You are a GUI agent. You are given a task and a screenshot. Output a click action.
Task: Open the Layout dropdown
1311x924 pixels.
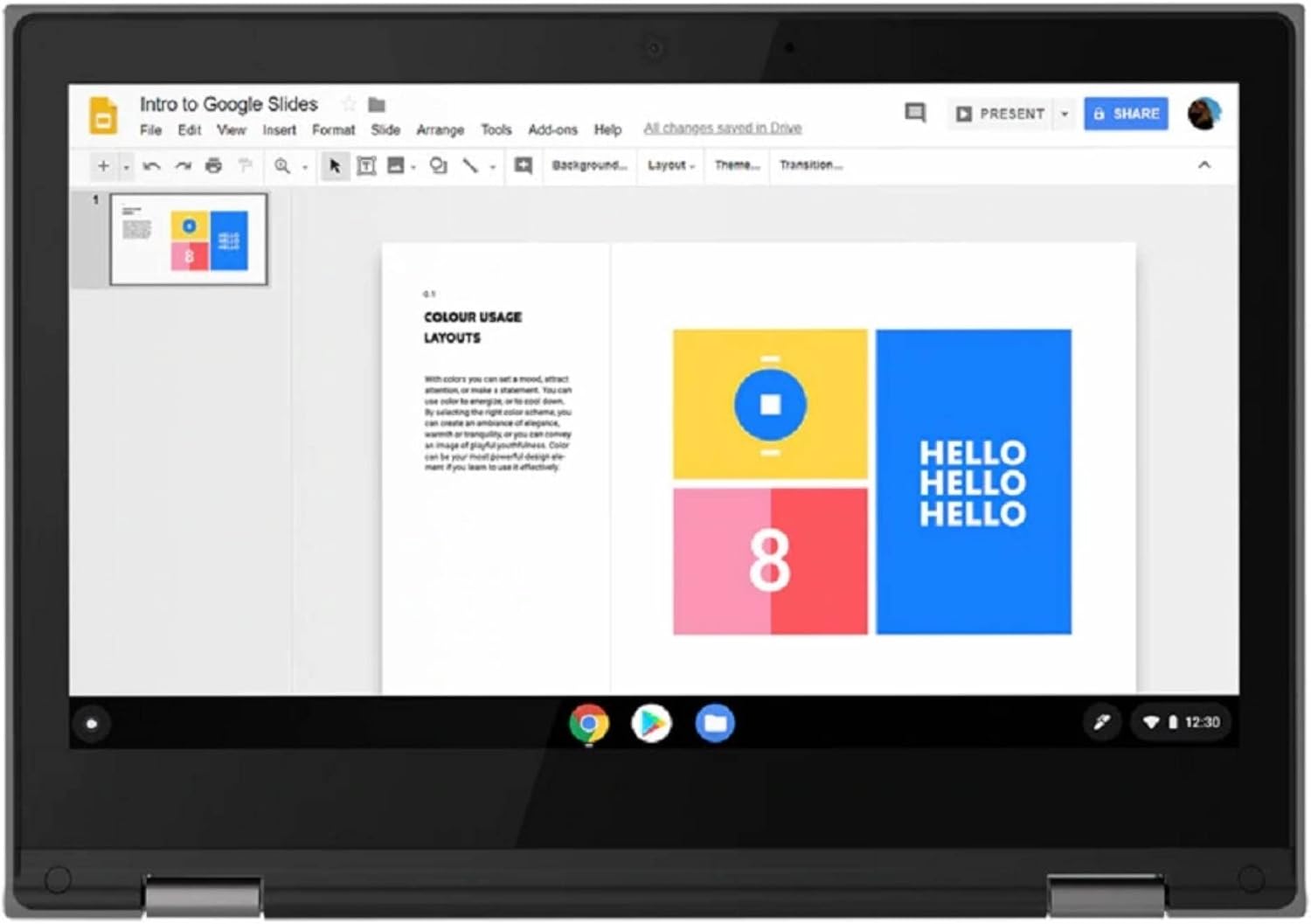click(670, 165)
